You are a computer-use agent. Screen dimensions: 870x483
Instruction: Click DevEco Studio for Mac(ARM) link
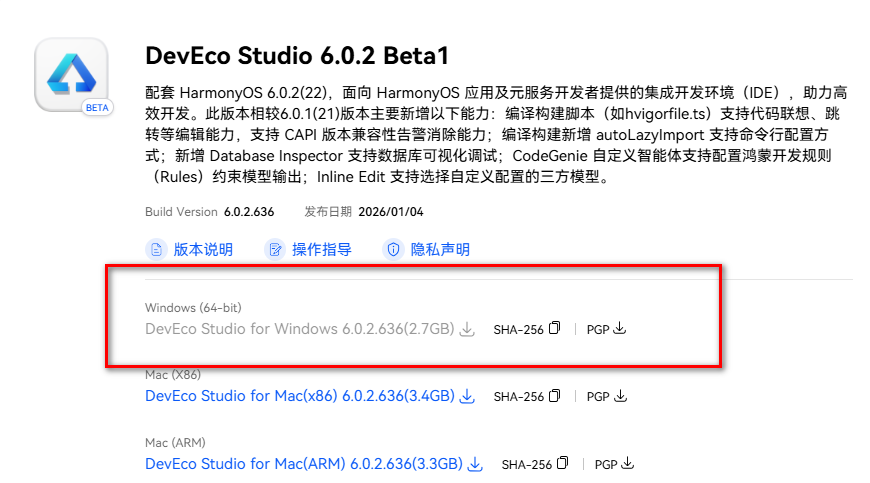303,464
